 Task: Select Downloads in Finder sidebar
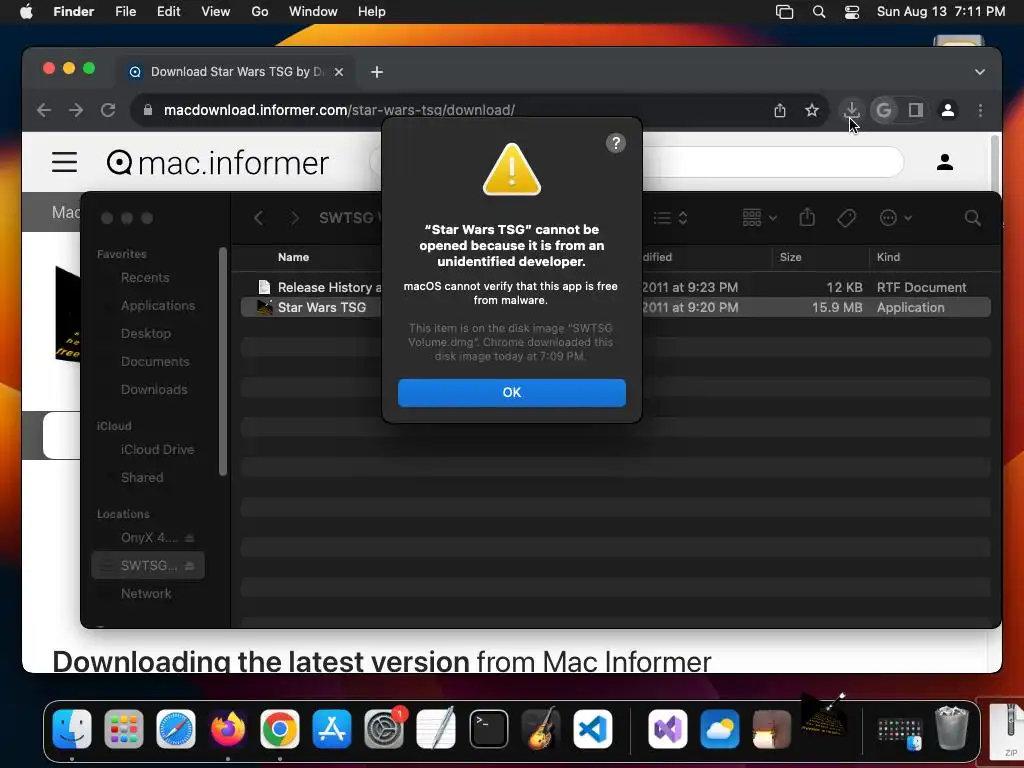154,390
